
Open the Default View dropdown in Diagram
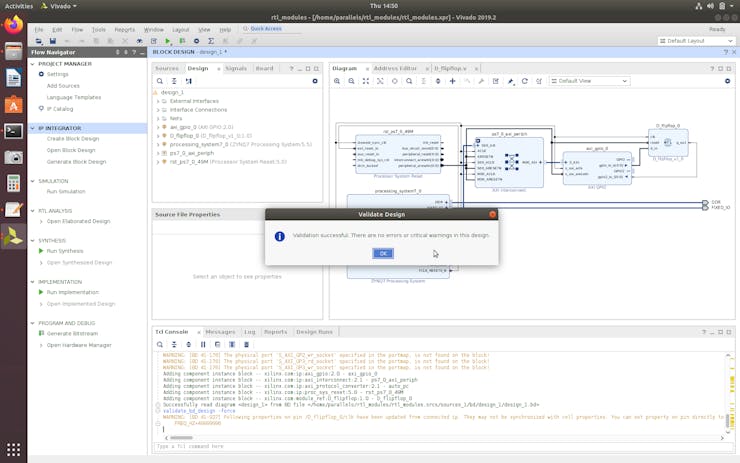pos(590,81)
